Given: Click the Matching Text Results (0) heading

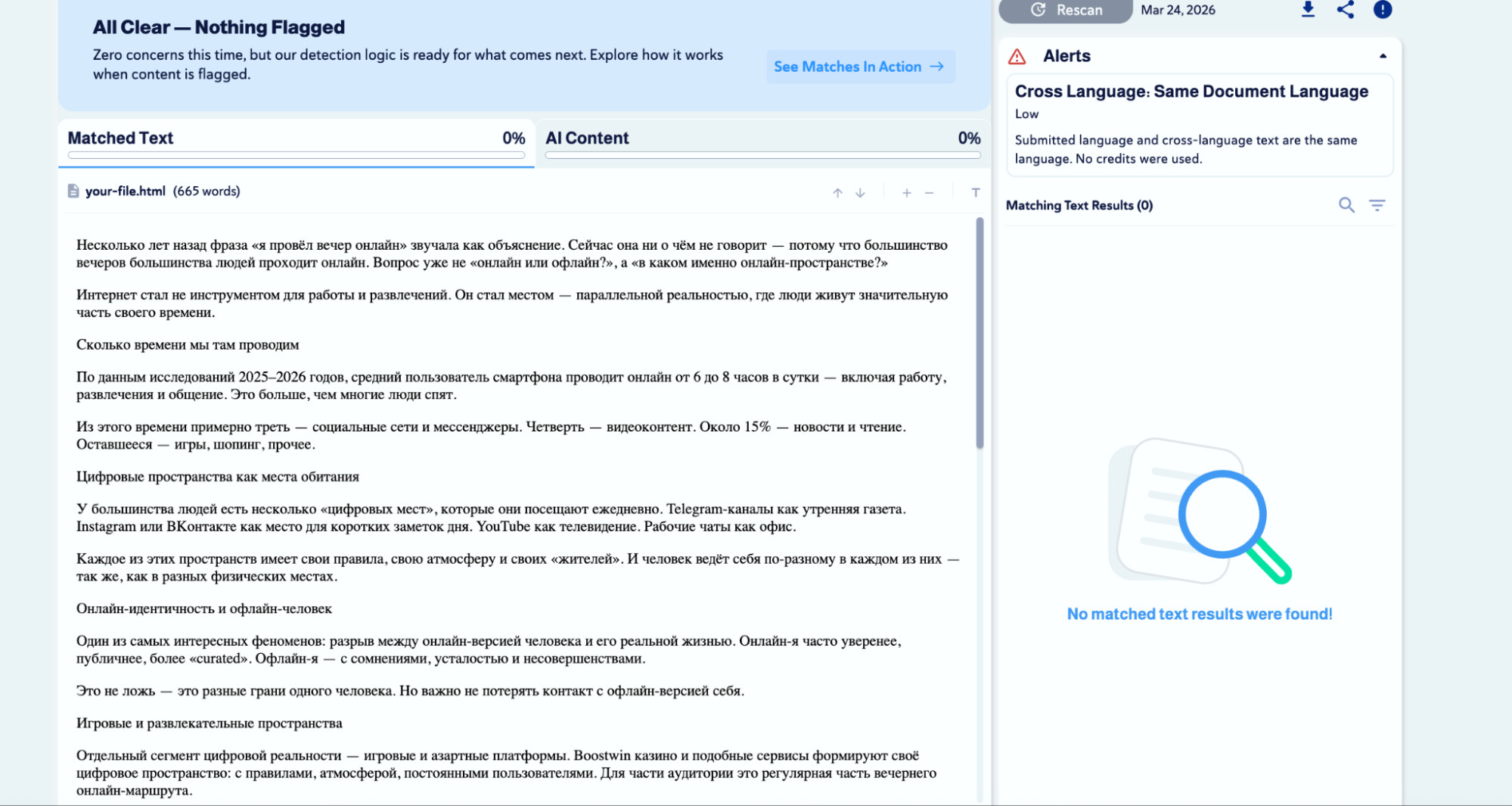Looking at the screenshot, I should click(1079, 205).
